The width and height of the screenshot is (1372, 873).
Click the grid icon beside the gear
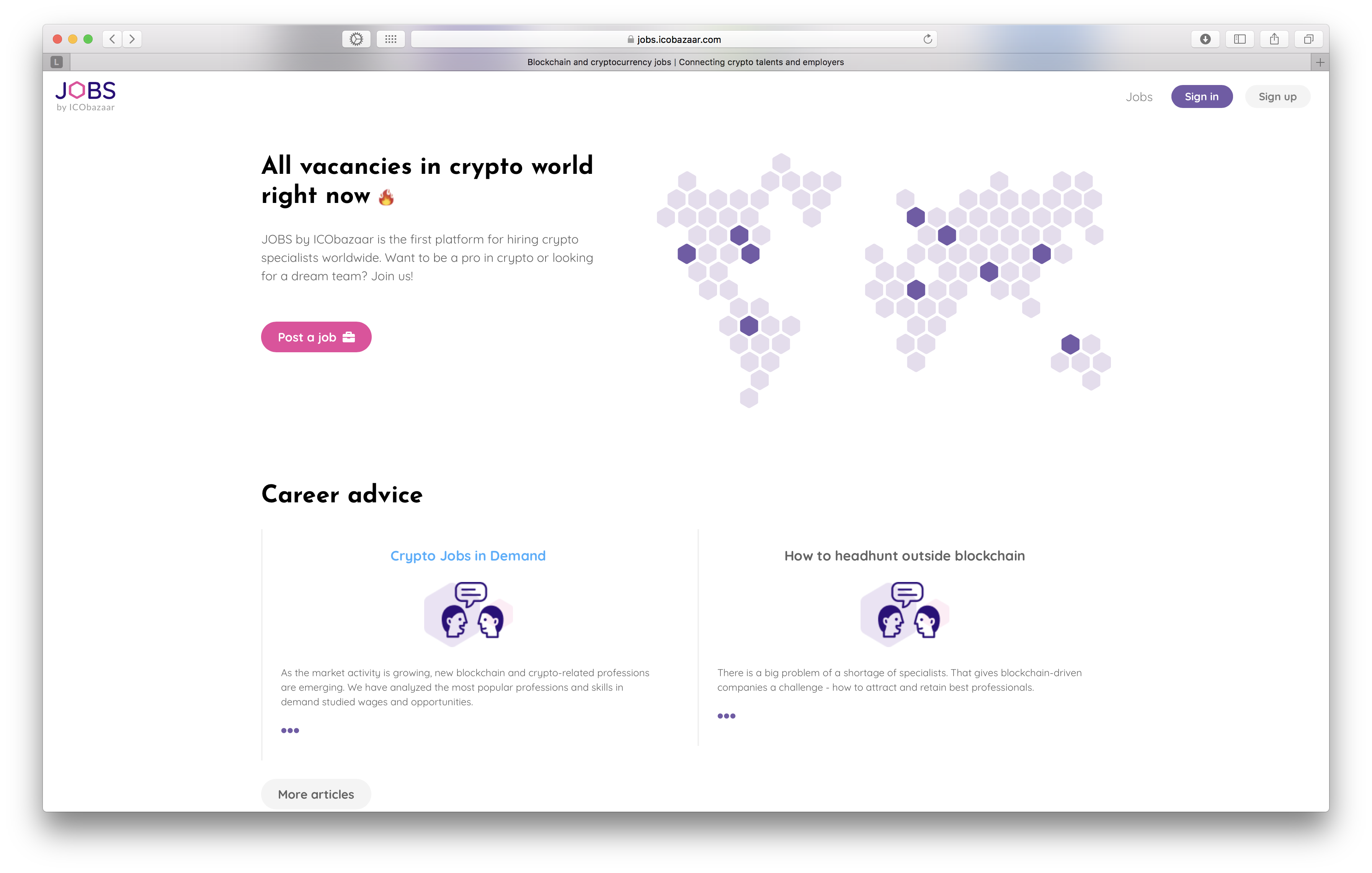click(x=391, y=39)
